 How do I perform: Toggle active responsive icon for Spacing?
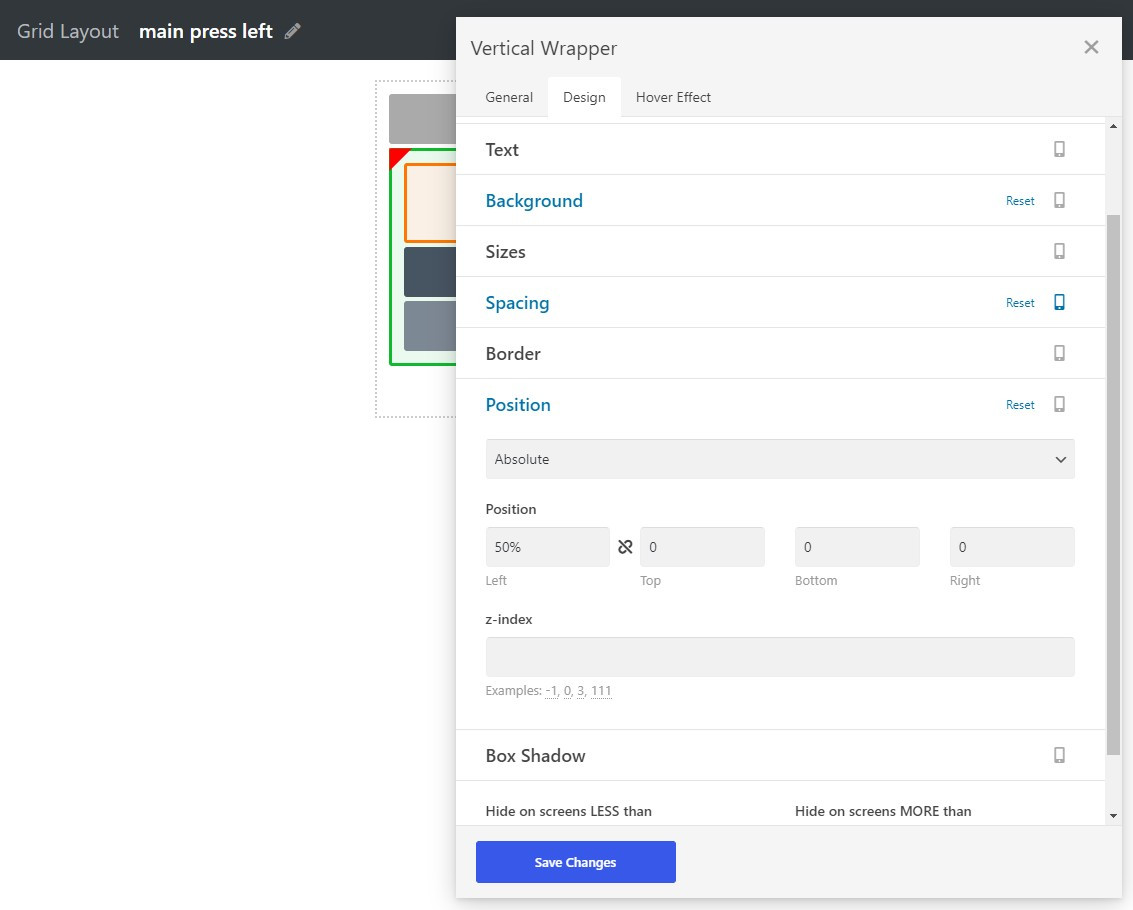pyautogui.click(x=1059, y=302)
